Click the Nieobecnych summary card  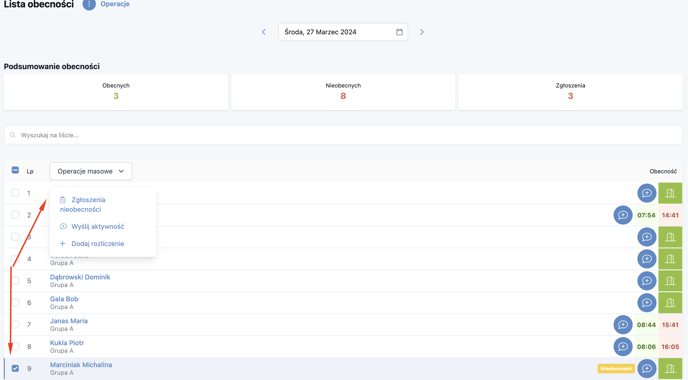(343, 92)
